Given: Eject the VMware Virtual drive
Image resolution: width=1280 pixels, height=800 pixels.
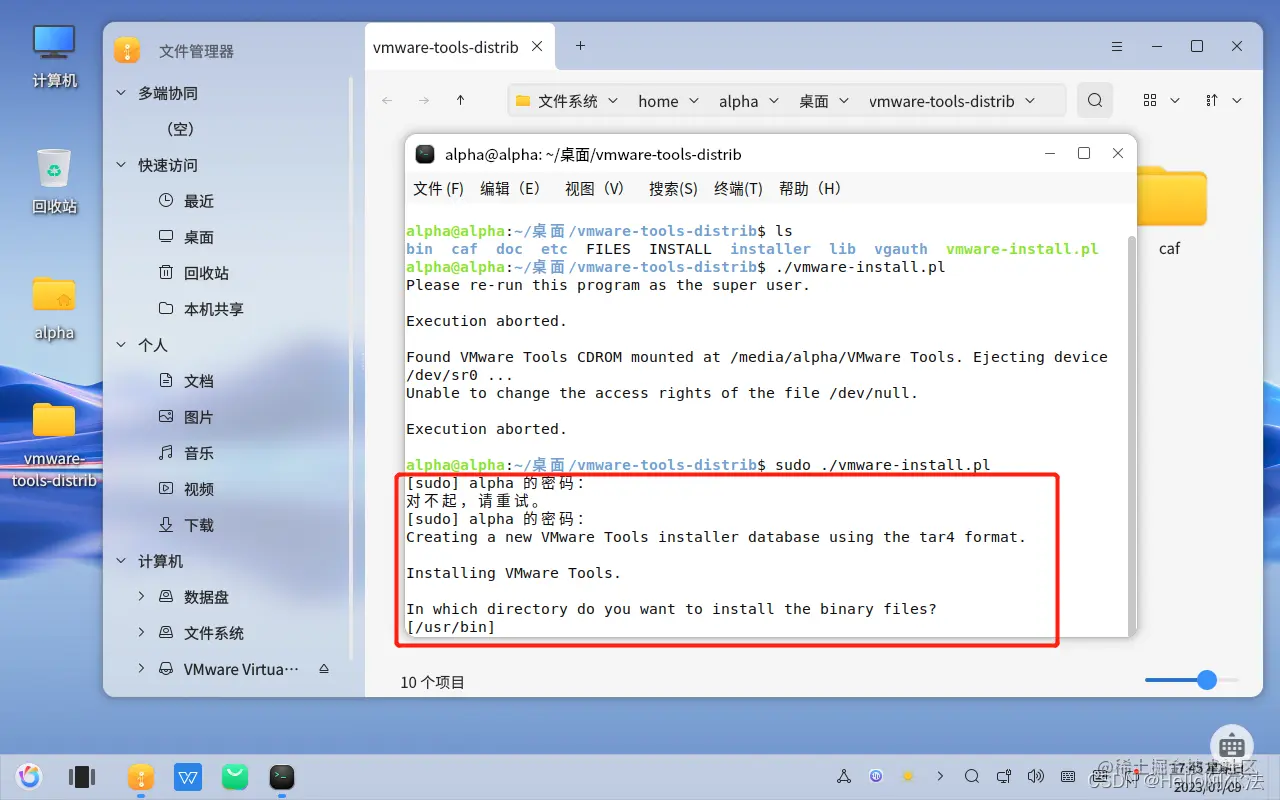Looking at the screenshot, I should (x=323, y=668).
